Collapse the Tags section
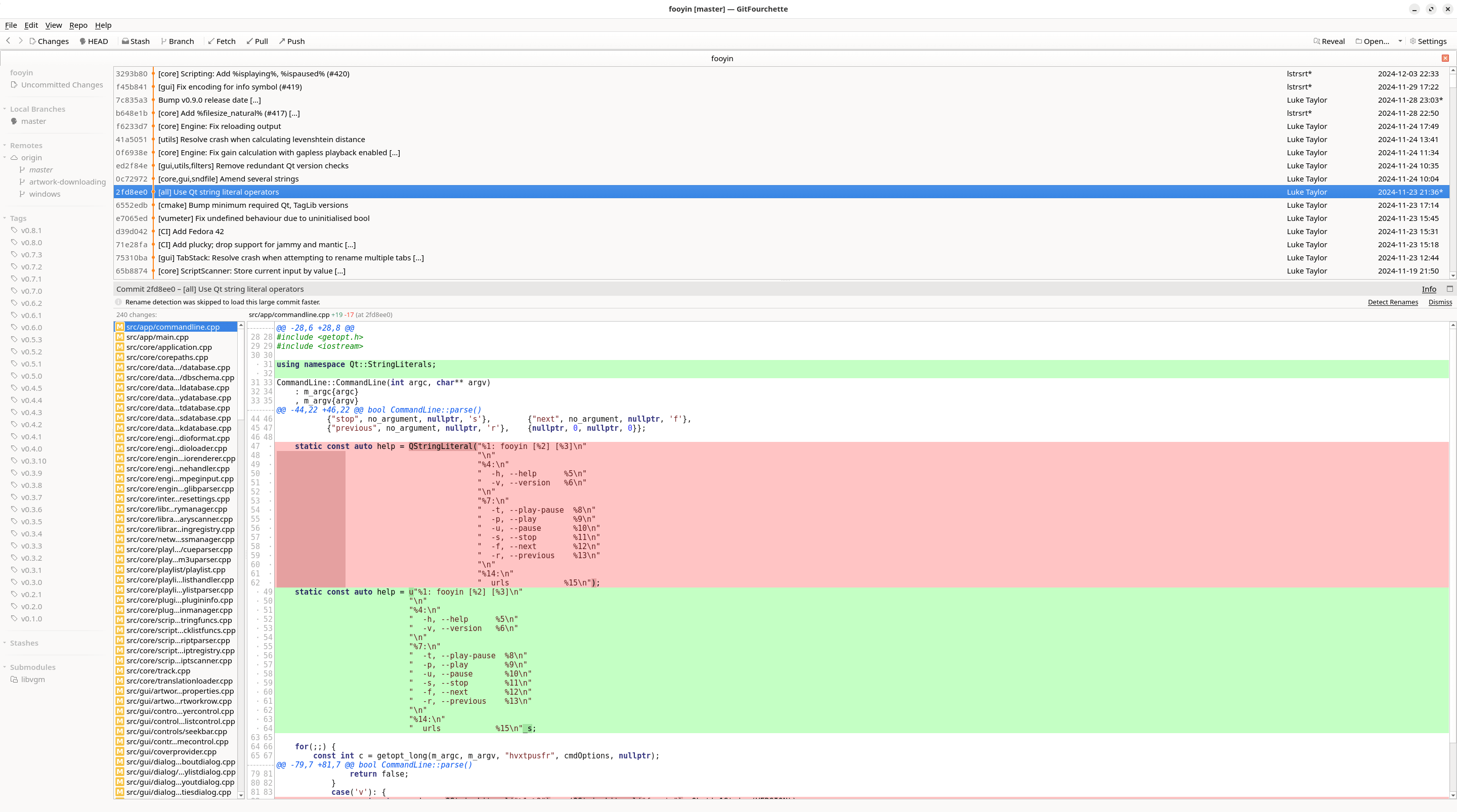1457x812 pixels. click(5, 218)
